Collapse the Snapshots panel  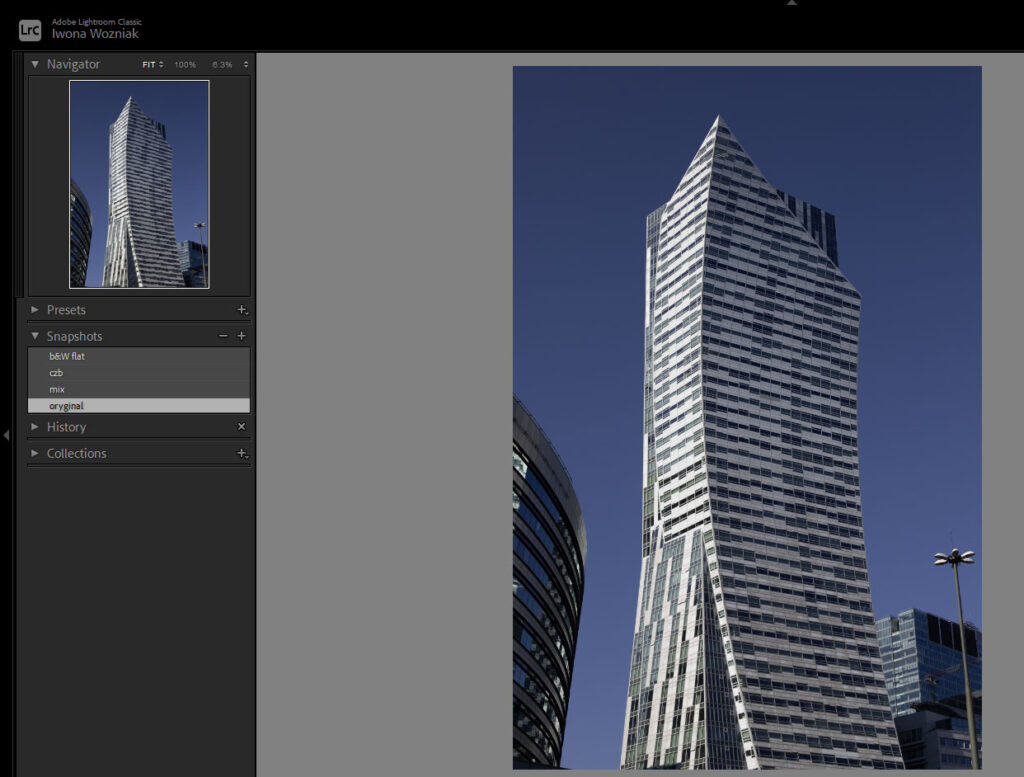(x=35, y=336)
